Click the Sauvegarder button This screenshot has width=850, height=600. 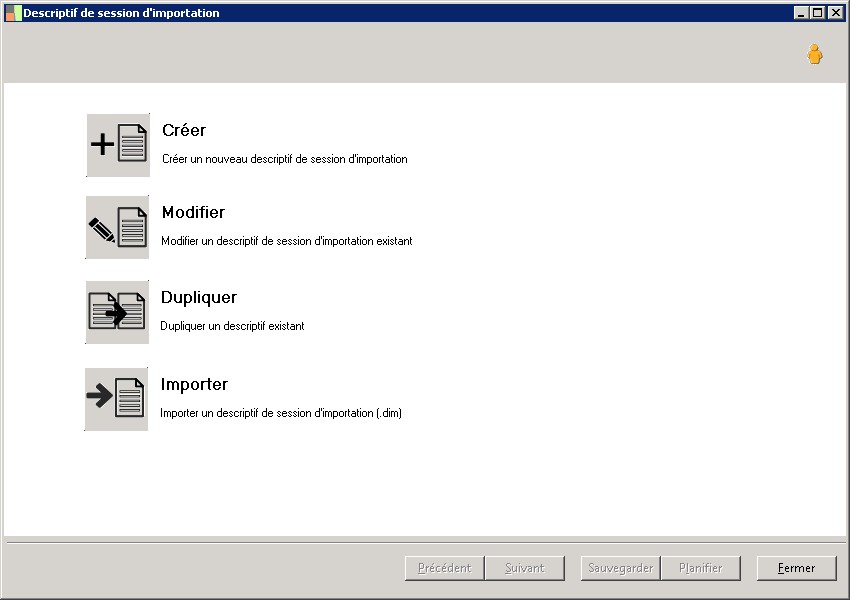point(621,568)
